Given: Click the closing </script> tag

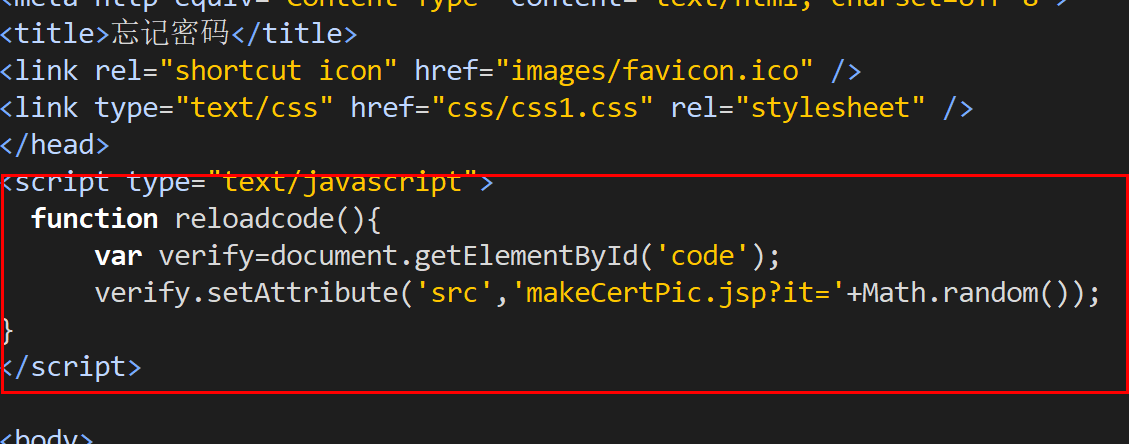Looking at the screenshot, I should [x=71, y=367].
